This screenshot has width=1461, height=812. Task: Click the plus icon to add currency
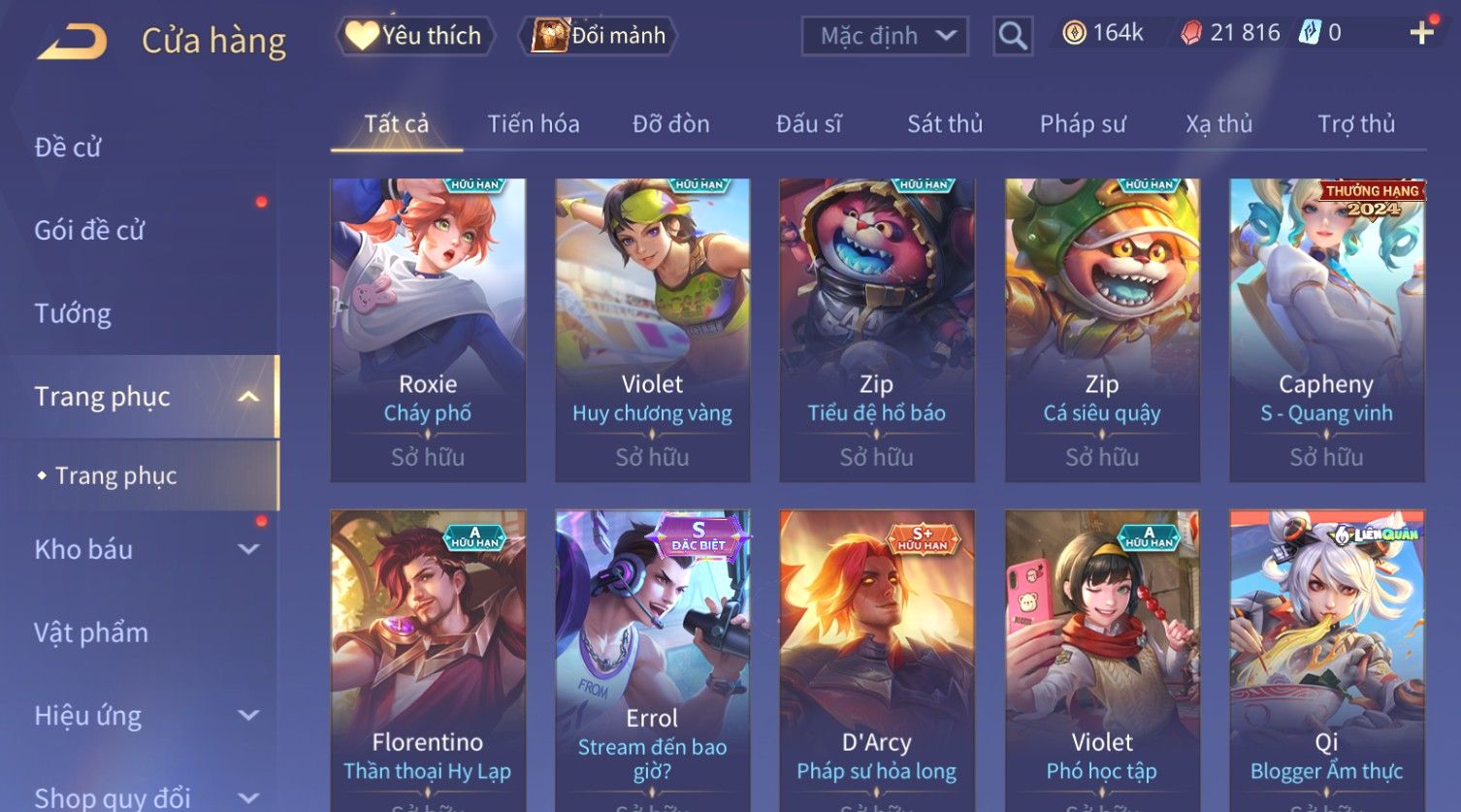(1421, 34)
